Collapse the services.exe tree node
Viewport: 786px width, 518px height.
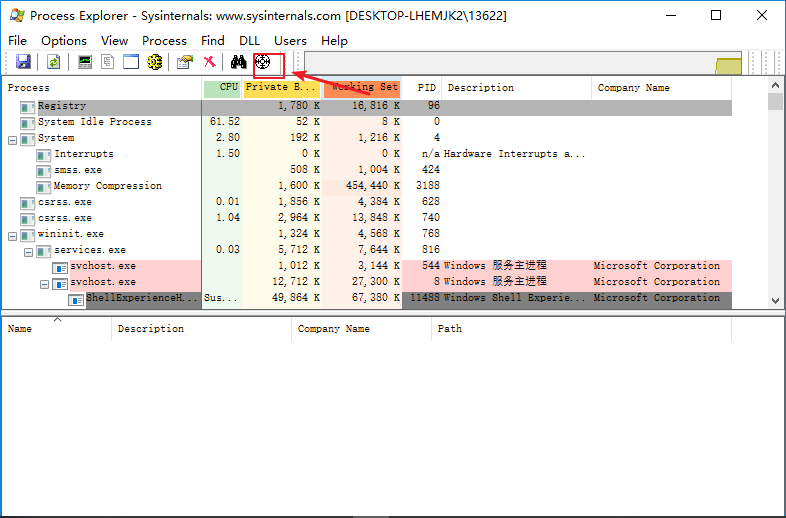click(29, 252)
